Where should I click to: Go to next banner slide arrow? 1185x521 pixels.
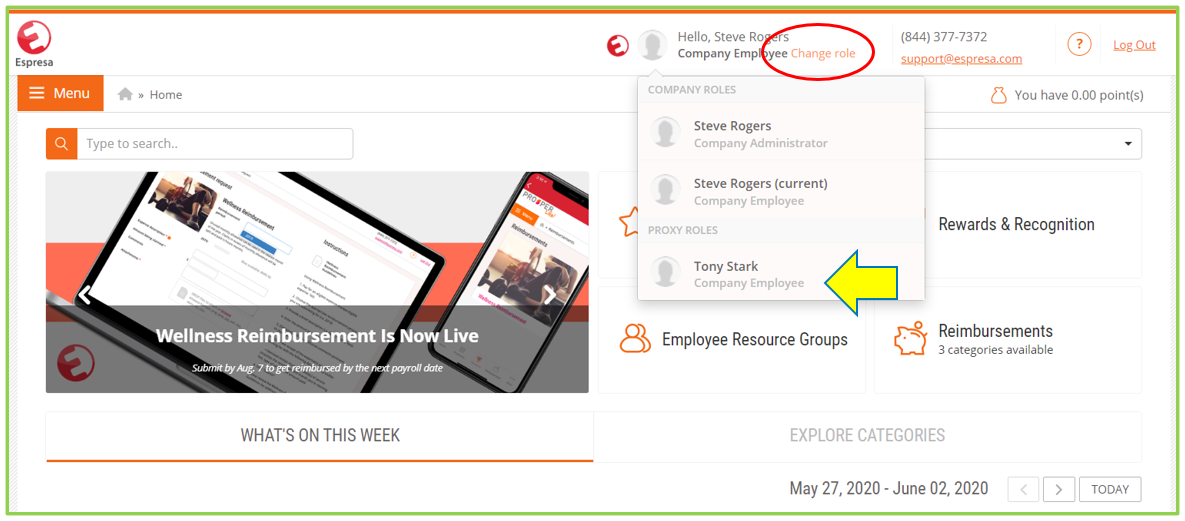(550, 293)
